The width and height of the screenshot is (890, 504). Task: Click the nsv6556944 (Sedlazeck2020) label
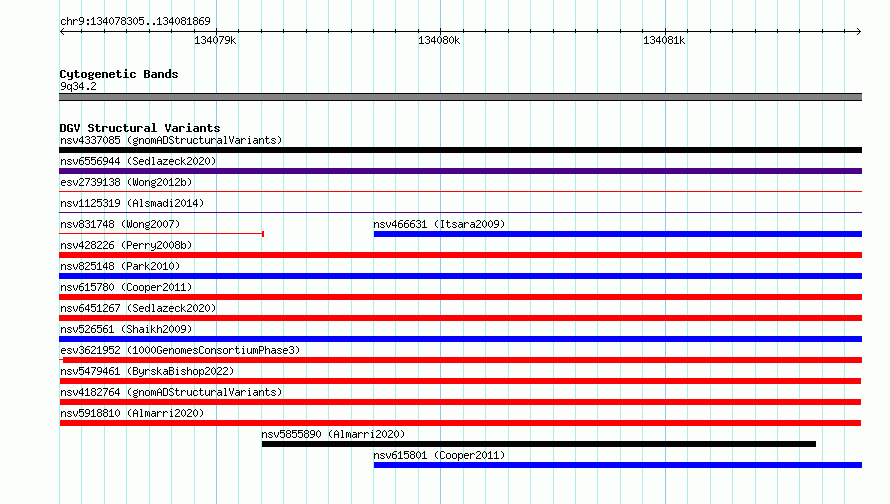pos(138,161)
